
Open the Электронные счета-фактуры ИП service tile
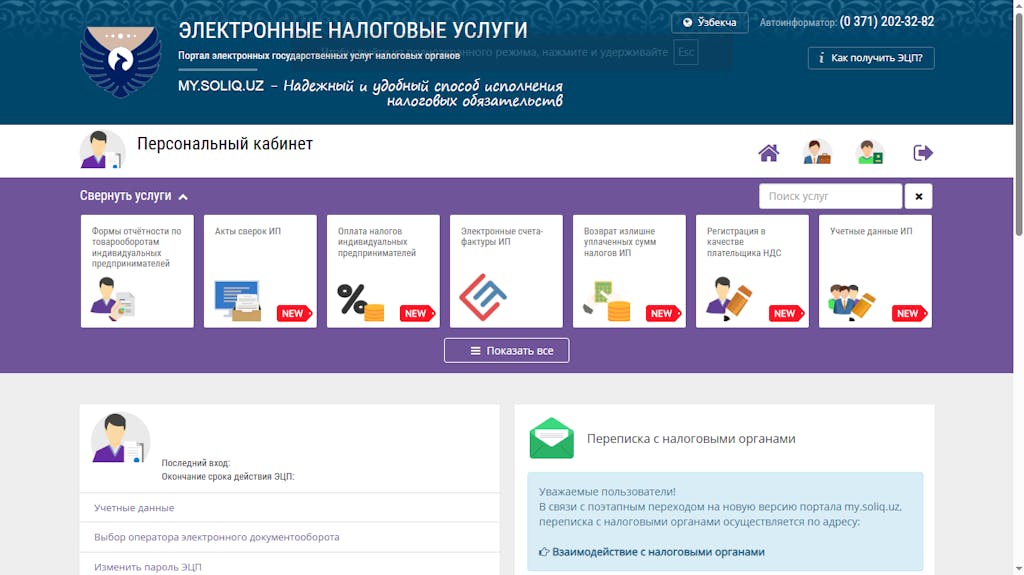[x=506, y=271]
